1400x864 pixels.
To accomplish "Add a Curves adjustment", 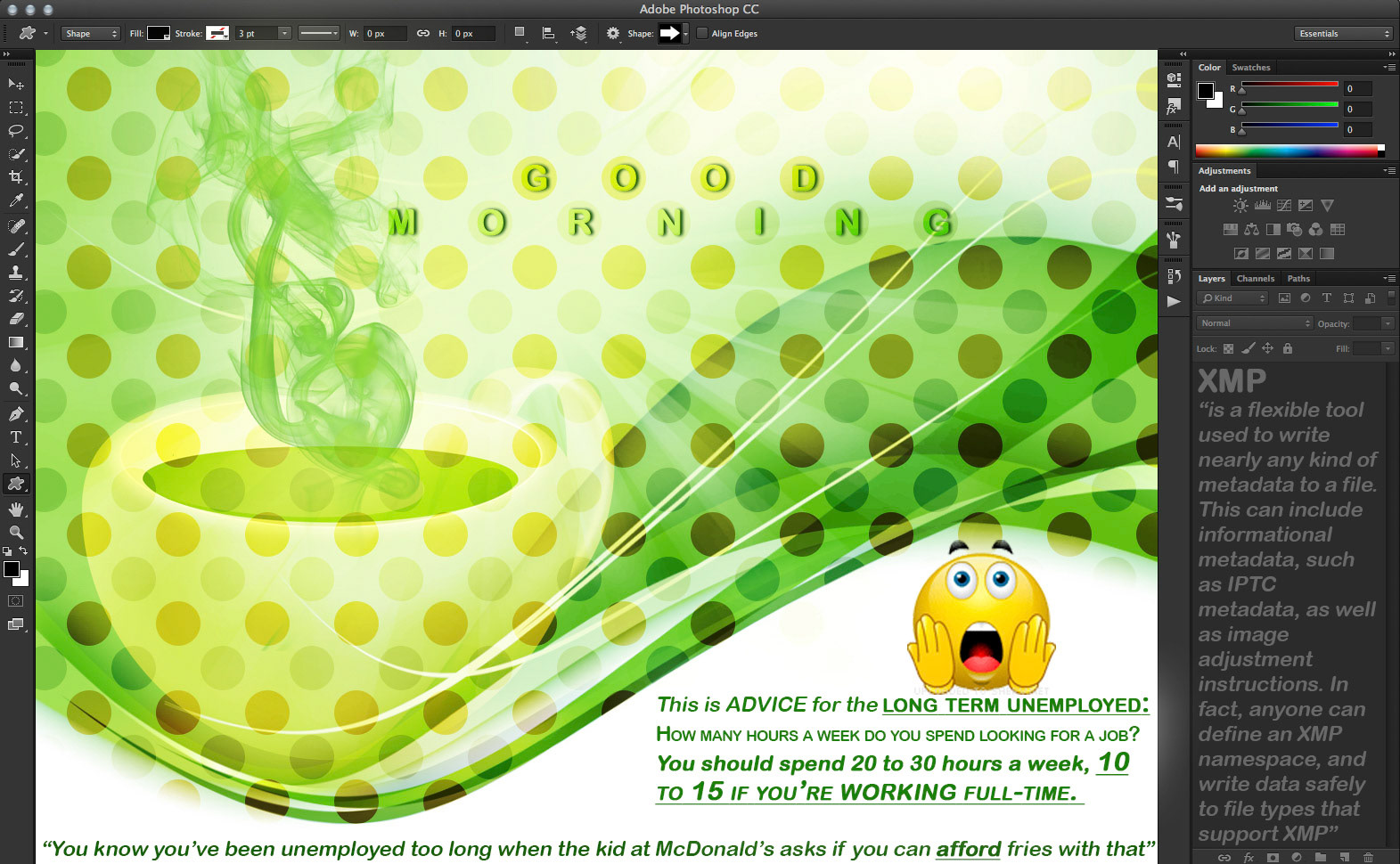I will tap(1284, 206).
